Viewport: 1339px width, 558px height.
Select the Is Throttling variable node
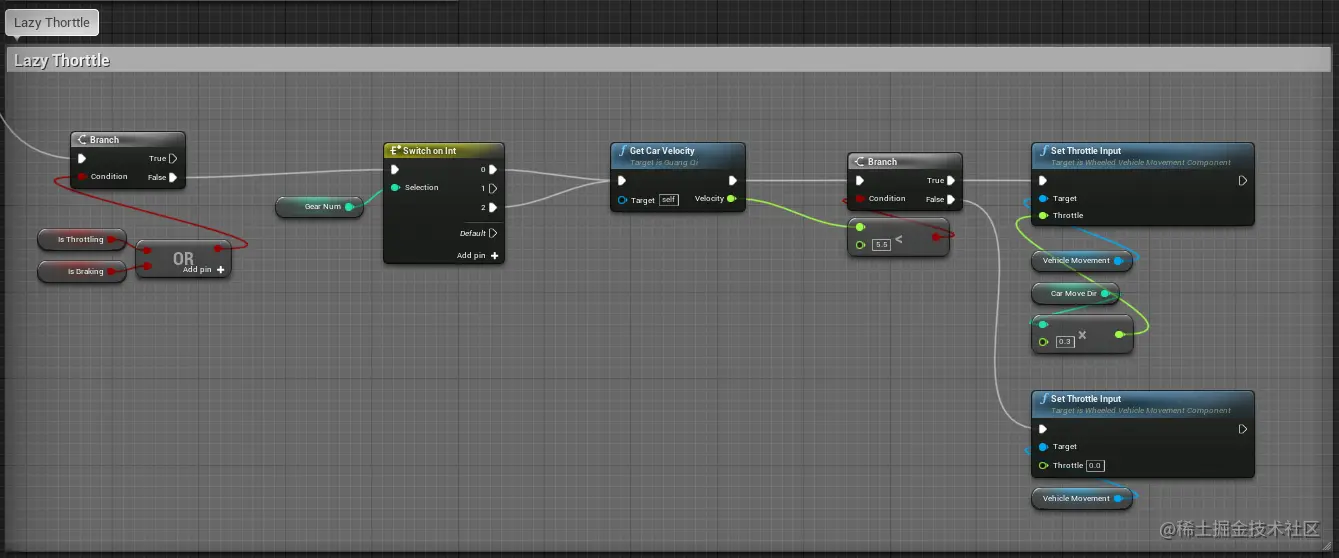[82, 240]
